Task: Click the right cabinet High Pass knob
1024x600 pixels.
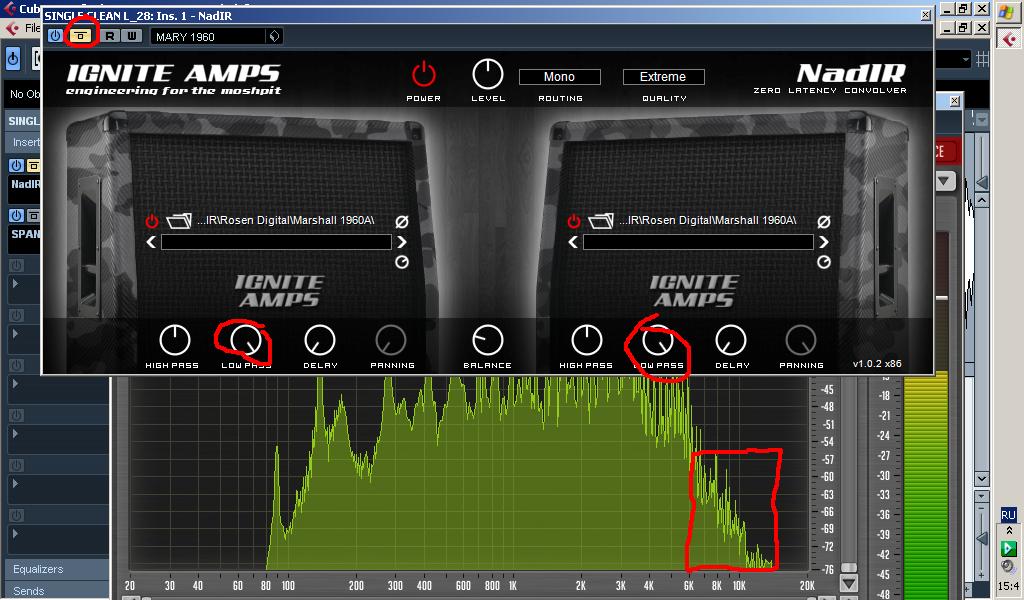Action: tap(586, 340)
